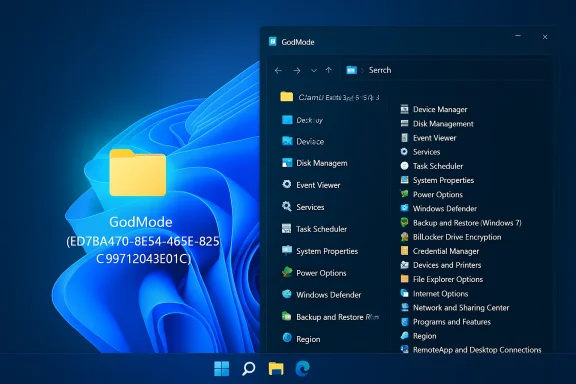Screen dimensions: 576x384
Task: Click the Windows Defender icon in right list
Action: click(x=404, y=208)
